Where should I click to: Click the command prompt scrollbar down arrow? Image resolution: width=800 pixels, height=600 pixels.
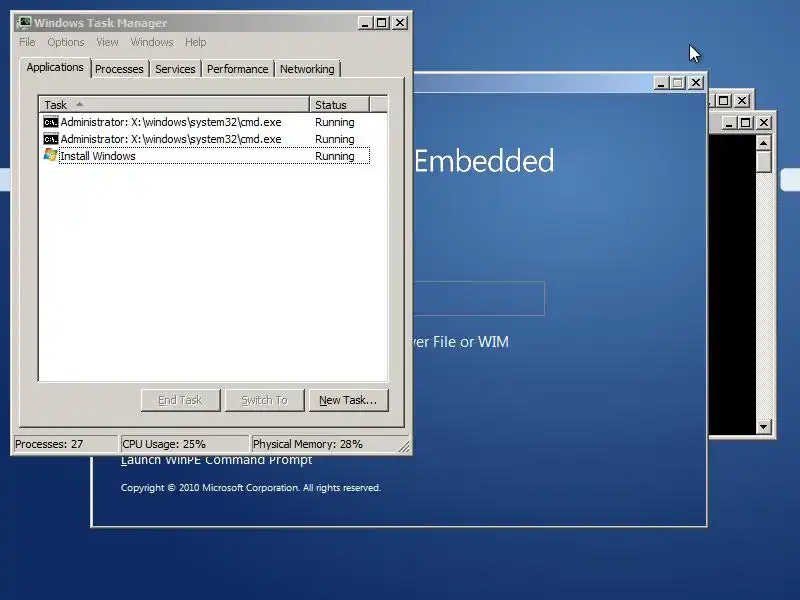(763, 427)
